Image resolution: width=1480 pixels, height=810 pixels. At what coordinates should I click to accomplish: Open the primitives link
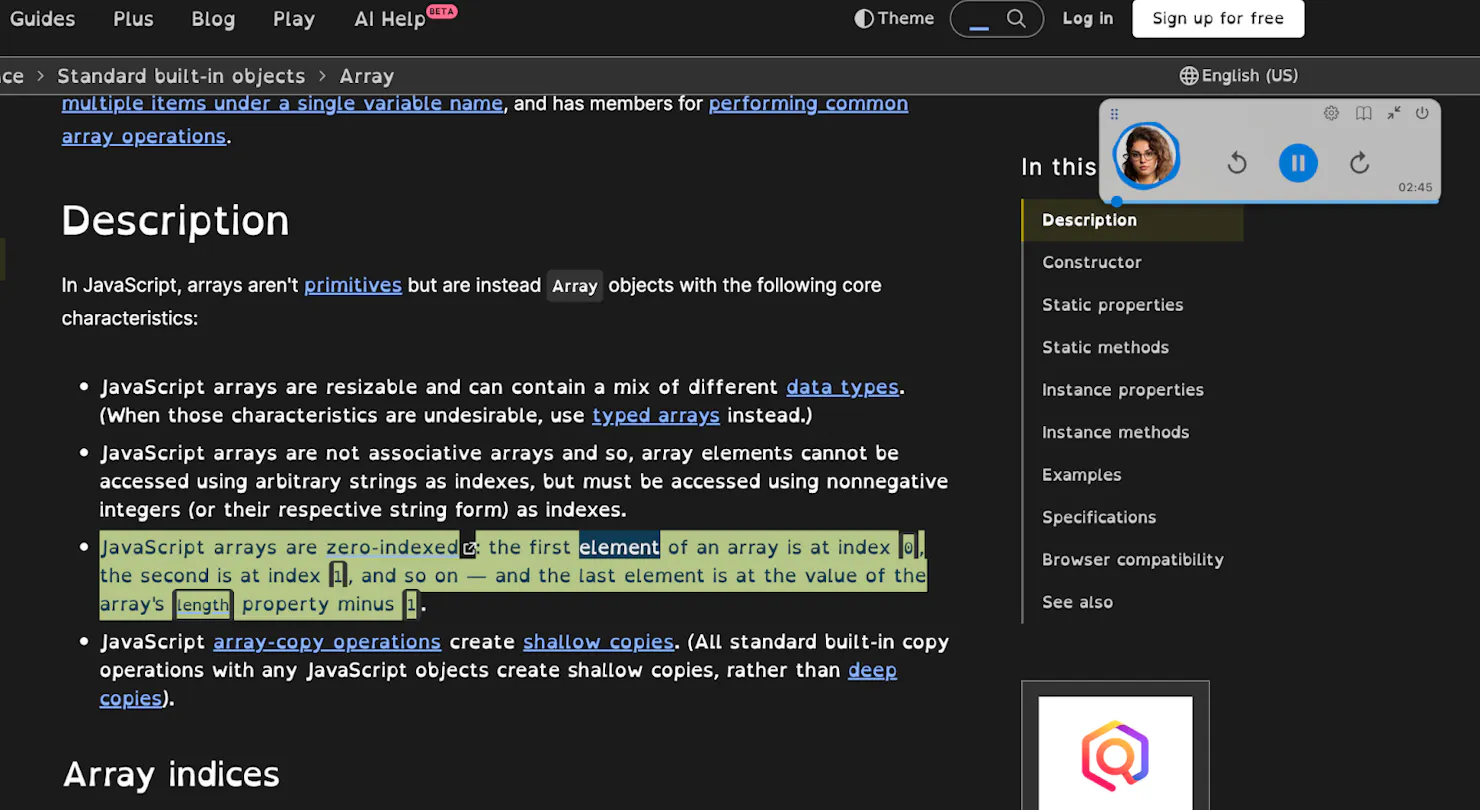pyautogui.click(x=353, y=285)
